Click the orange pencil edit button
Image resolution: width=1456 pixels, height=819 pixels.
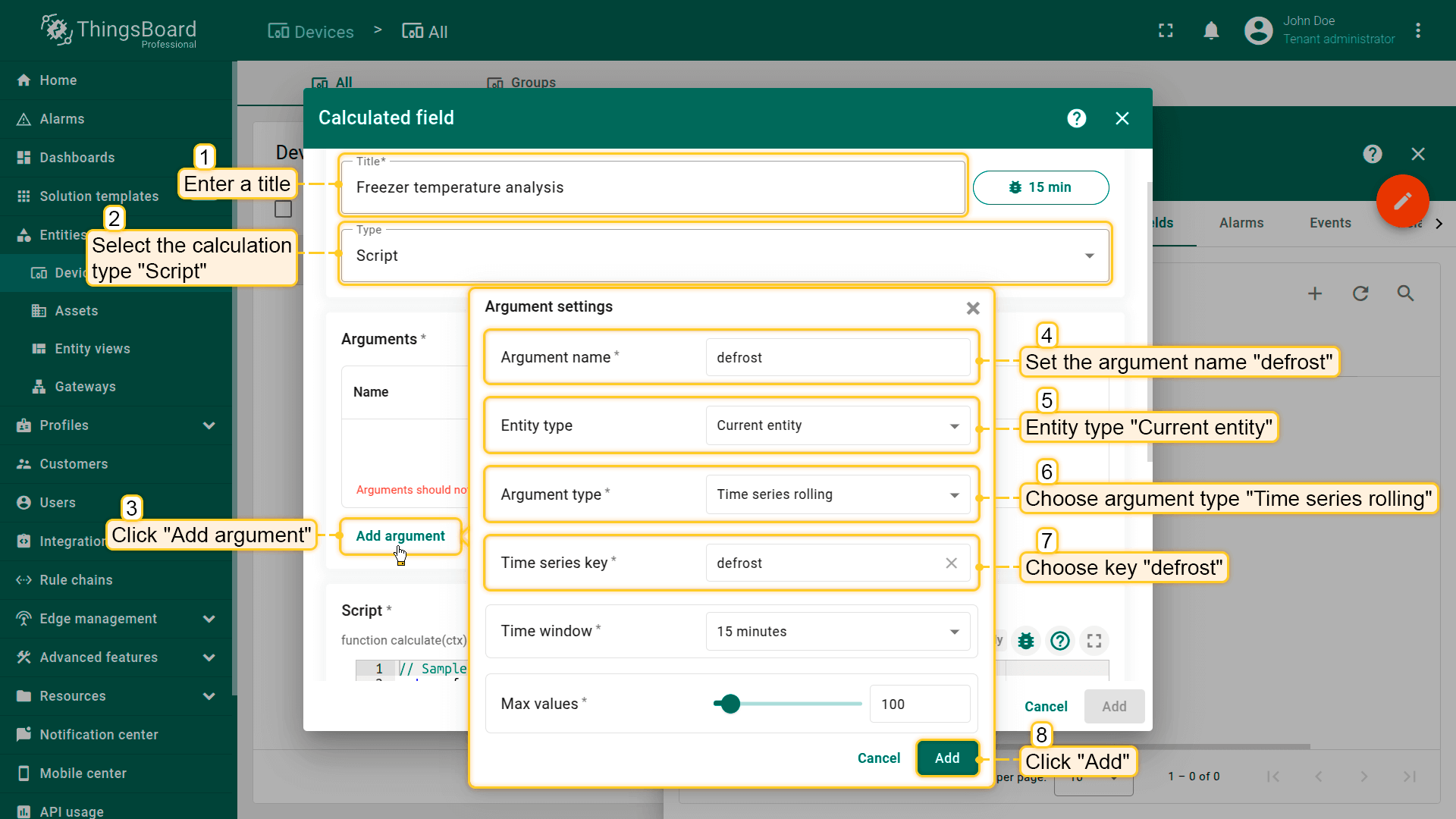(1402, 201)
